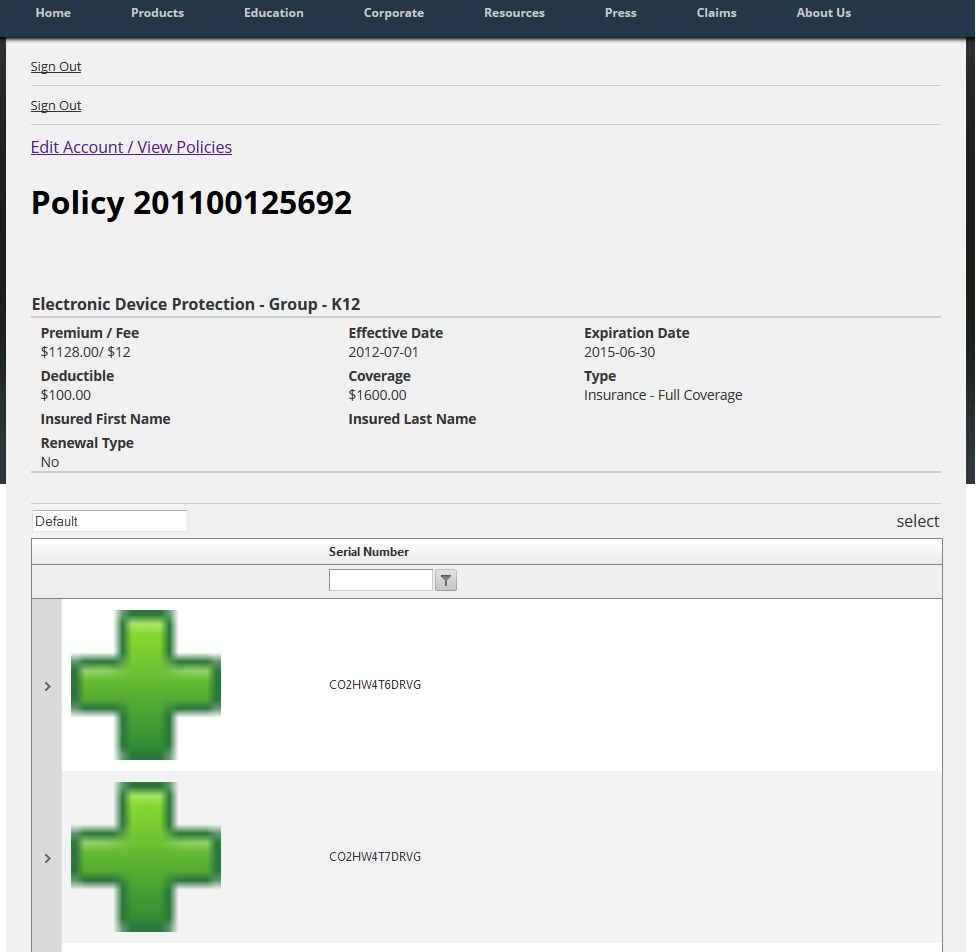Open the Products menu
This screenshot has height=952, width=976.
(157, 13)
